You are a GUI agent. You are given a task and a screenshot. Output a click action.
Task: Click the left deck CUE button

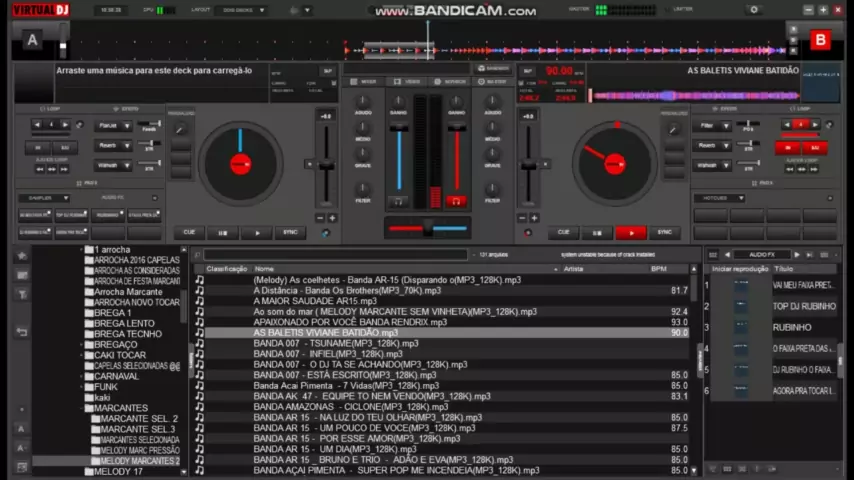[189, 232]
